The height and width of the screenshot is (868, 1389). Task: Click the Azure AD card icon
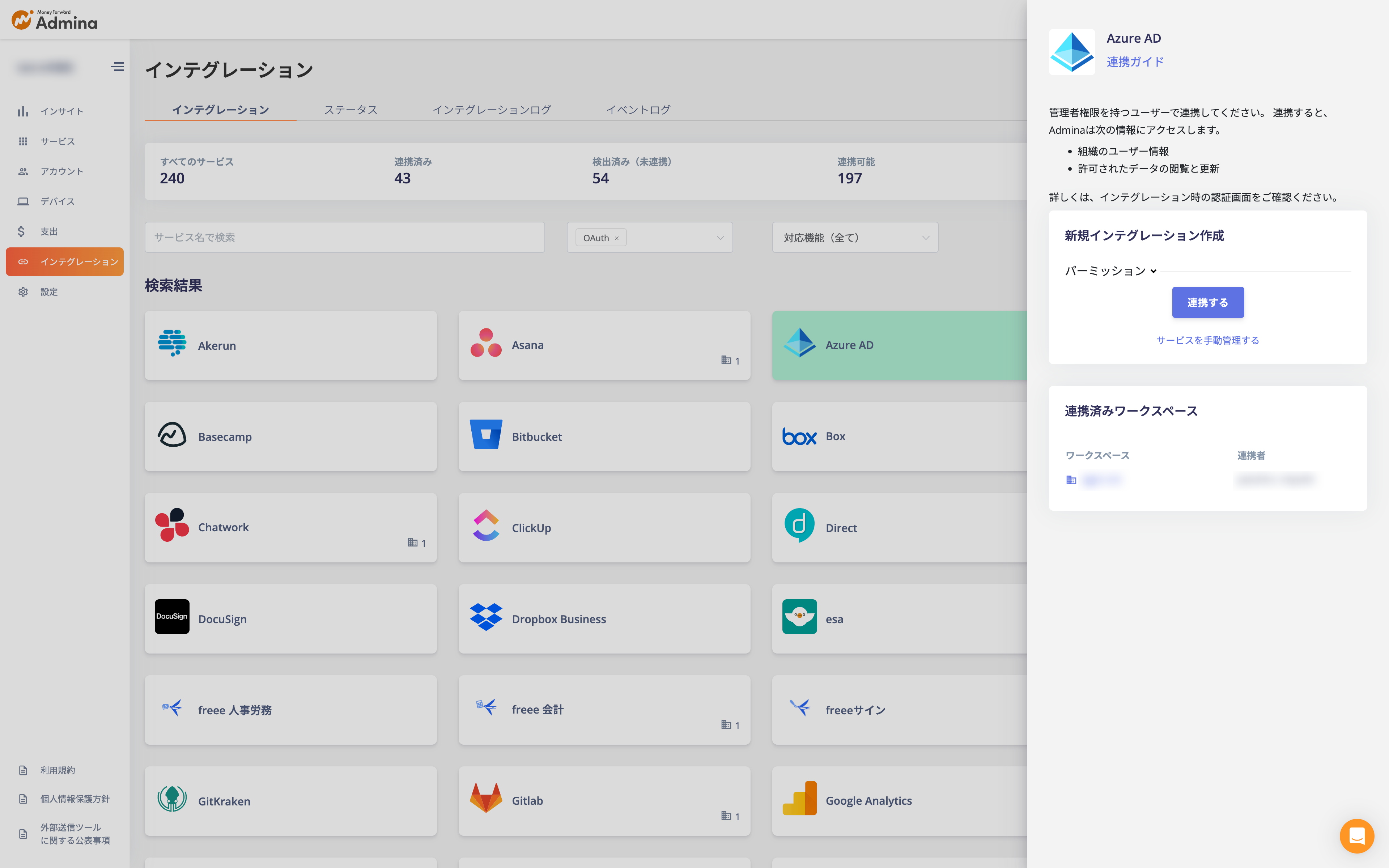pos(799,343)
